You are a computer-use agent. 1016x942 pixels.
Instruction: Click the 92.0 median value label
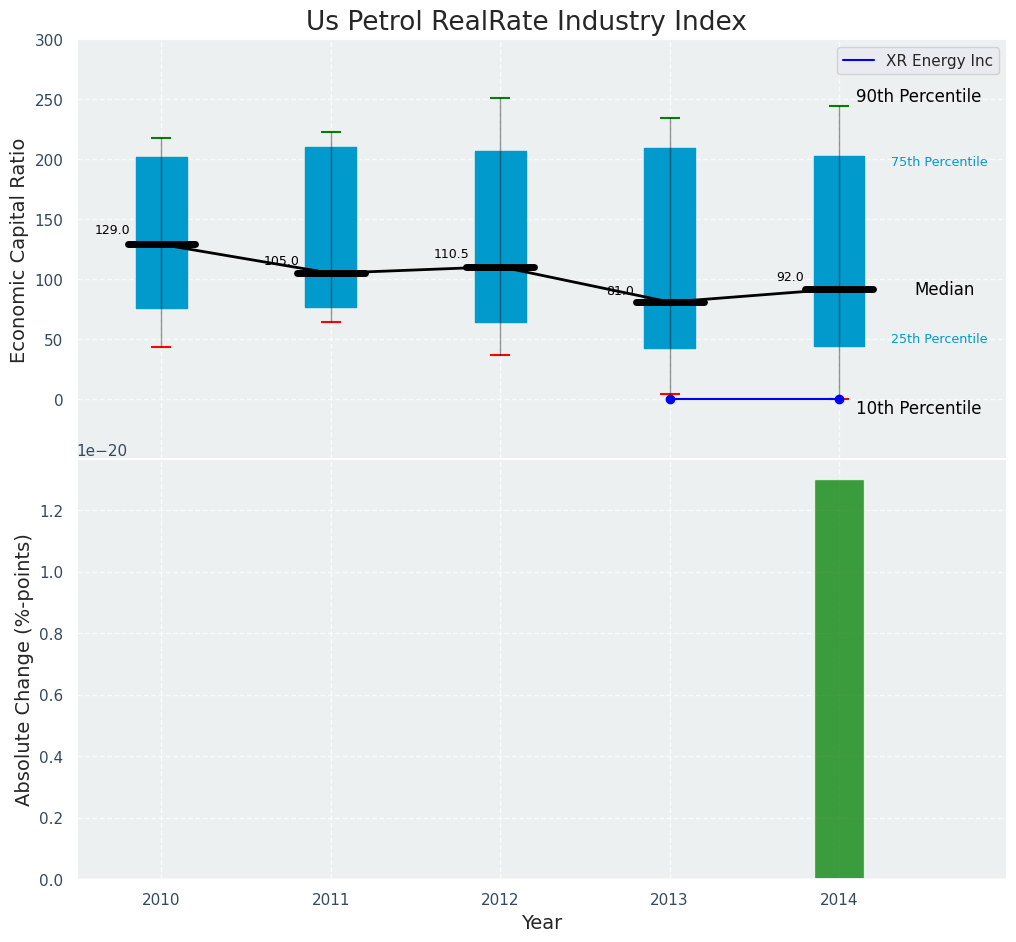coord(790,277)
